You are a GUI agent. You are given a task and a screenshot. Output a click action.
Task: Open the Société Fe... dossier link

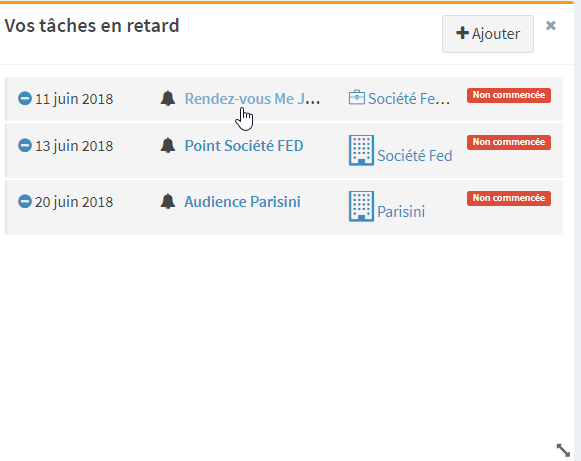(x=409, y=99)
